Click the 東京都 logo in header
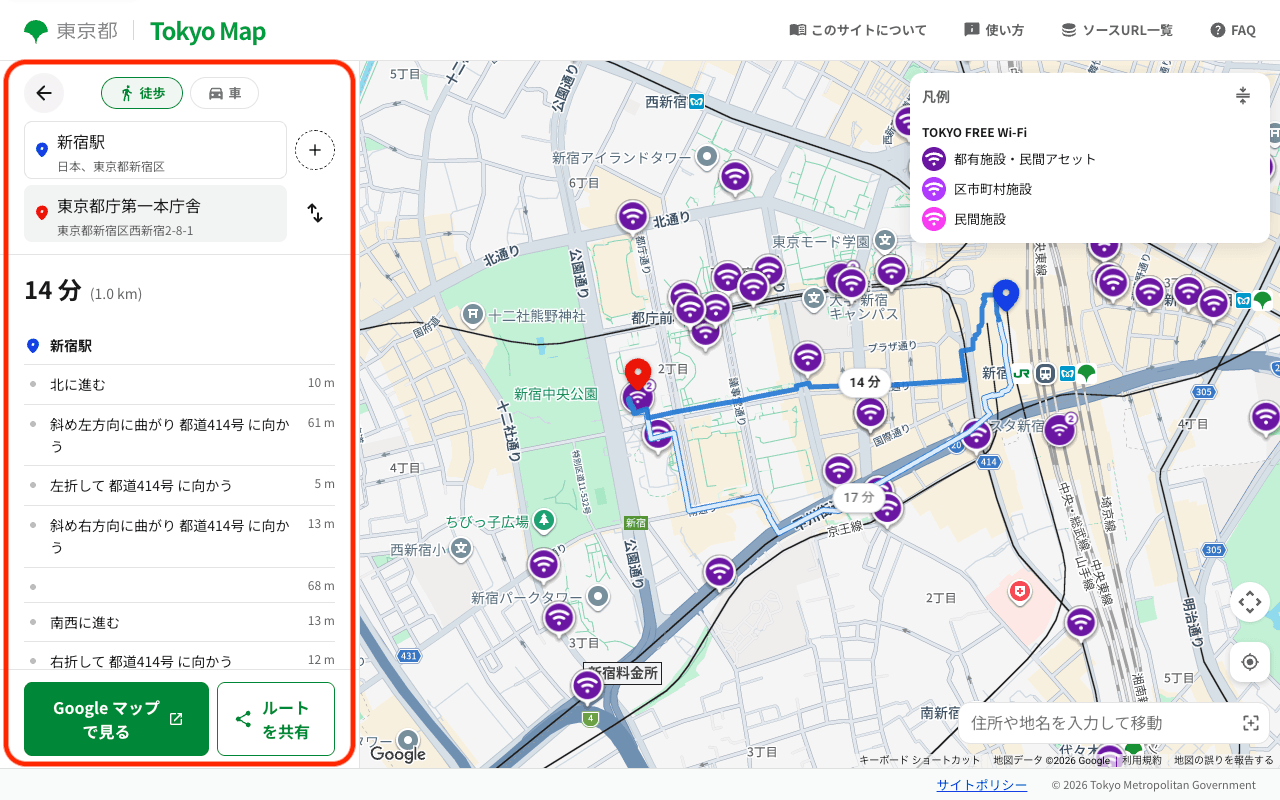The width and height of the screenshot is (1280, 800). (70, 31)
